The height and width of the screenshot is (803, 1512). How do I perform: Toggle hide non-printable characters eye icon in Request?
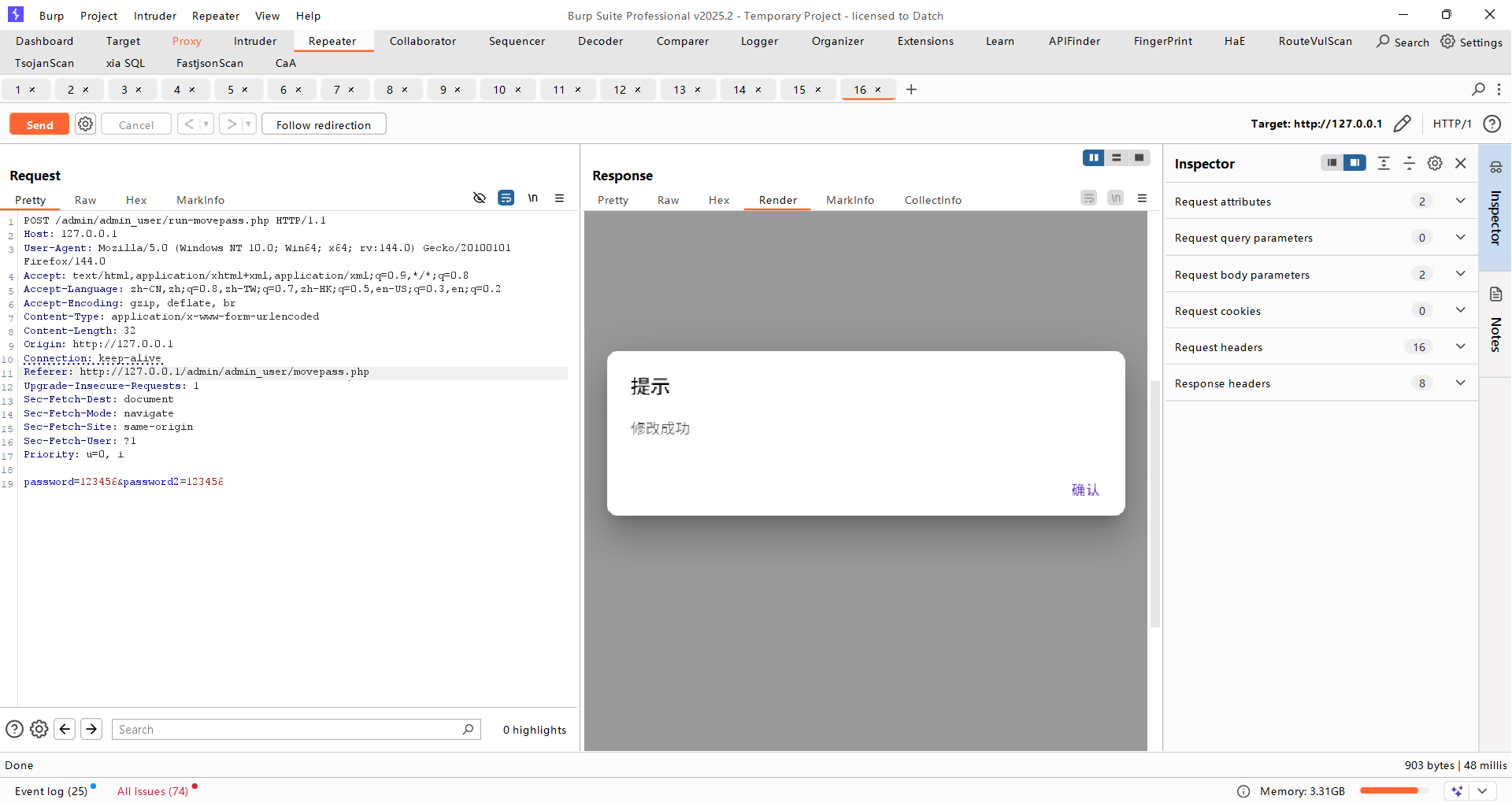479,198
